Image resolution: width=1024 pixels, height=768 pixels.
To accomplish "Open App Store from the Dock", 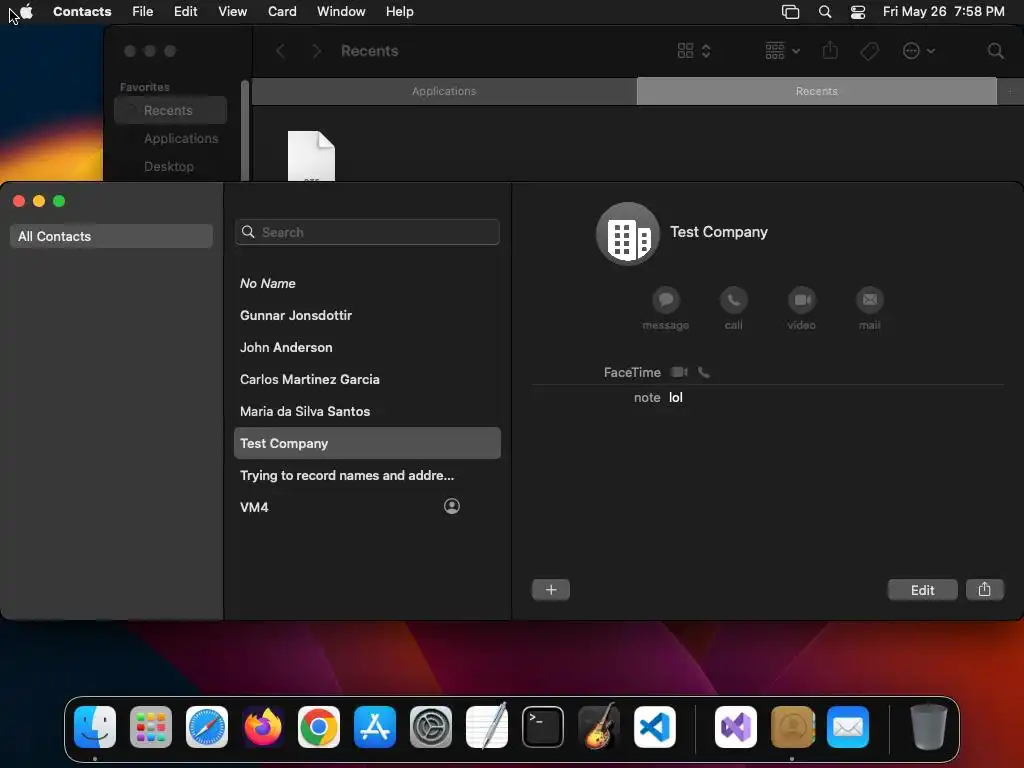I will tap(375, 727).
